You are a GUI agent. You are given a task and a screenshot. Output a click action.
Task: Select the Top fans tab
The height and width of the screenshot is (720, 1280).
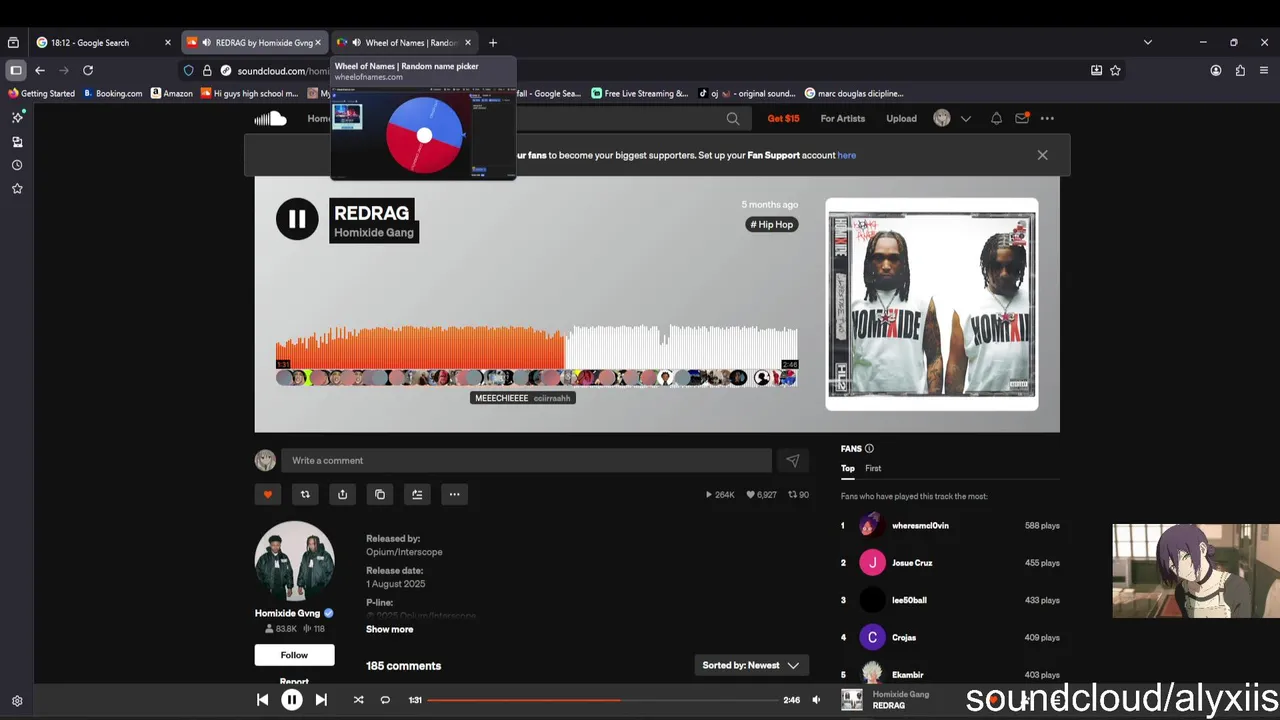848,468
